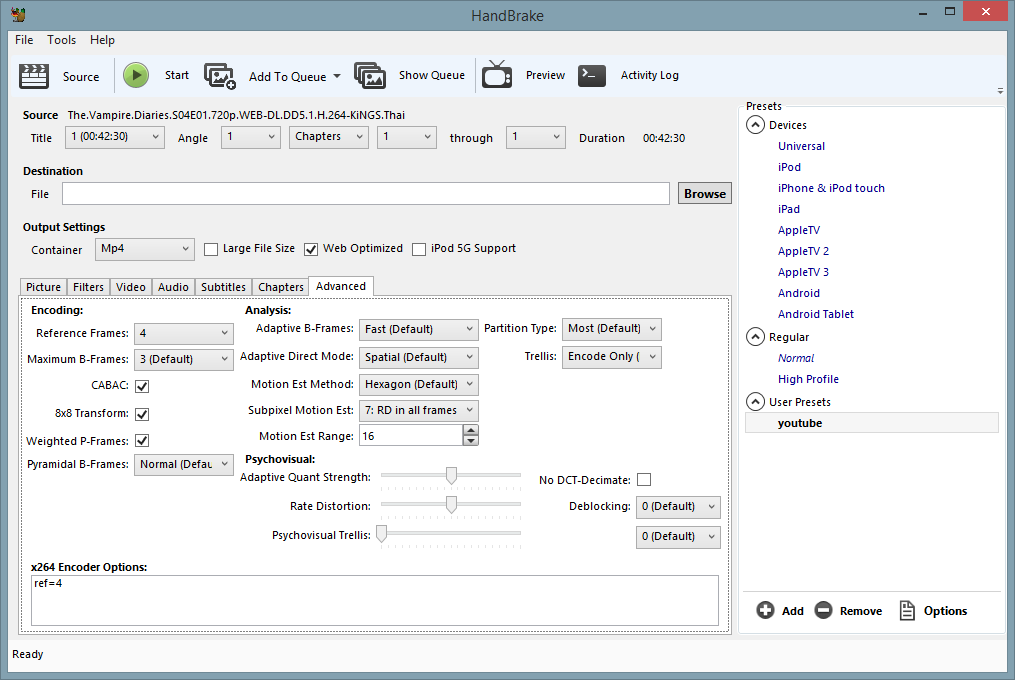The image size is (1015, 680).
Task: Disable the Web Optimized checkbox
Action: 311,249
